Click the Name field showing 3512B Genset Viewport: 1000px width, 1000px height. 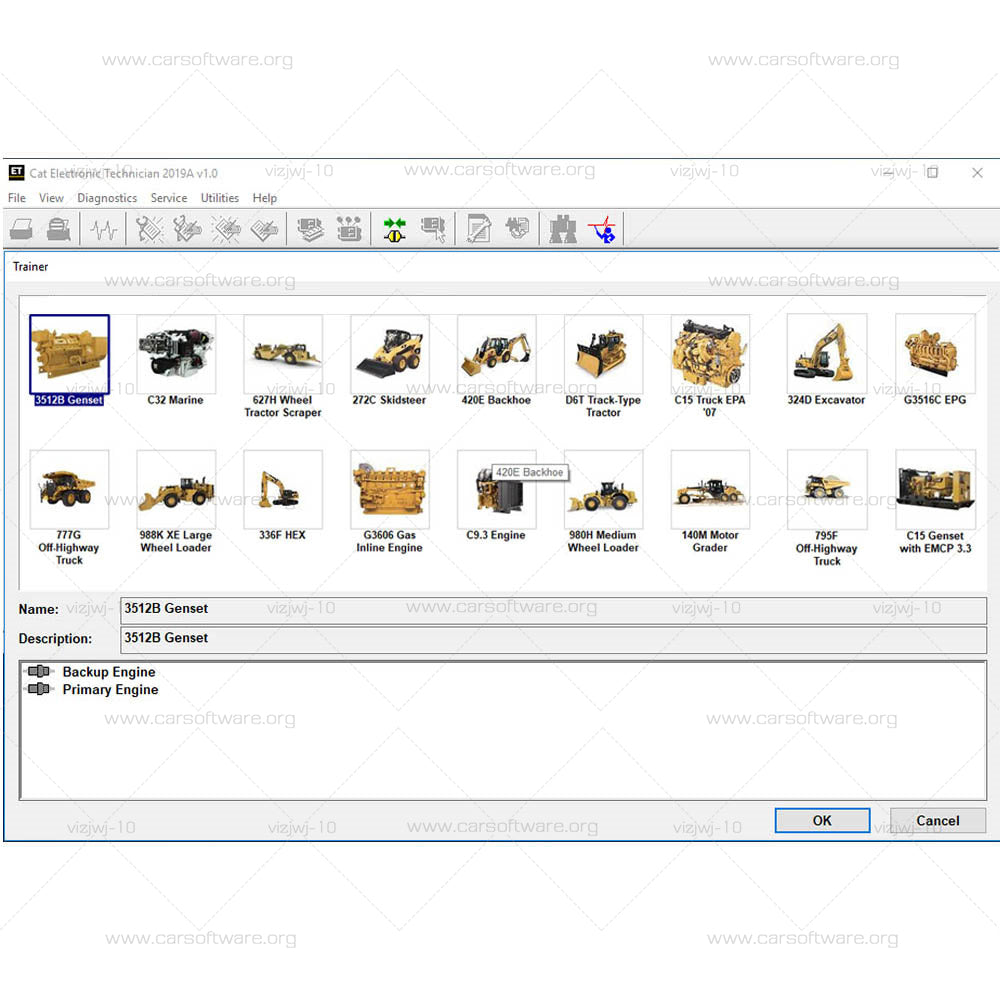tap(553, 610)
